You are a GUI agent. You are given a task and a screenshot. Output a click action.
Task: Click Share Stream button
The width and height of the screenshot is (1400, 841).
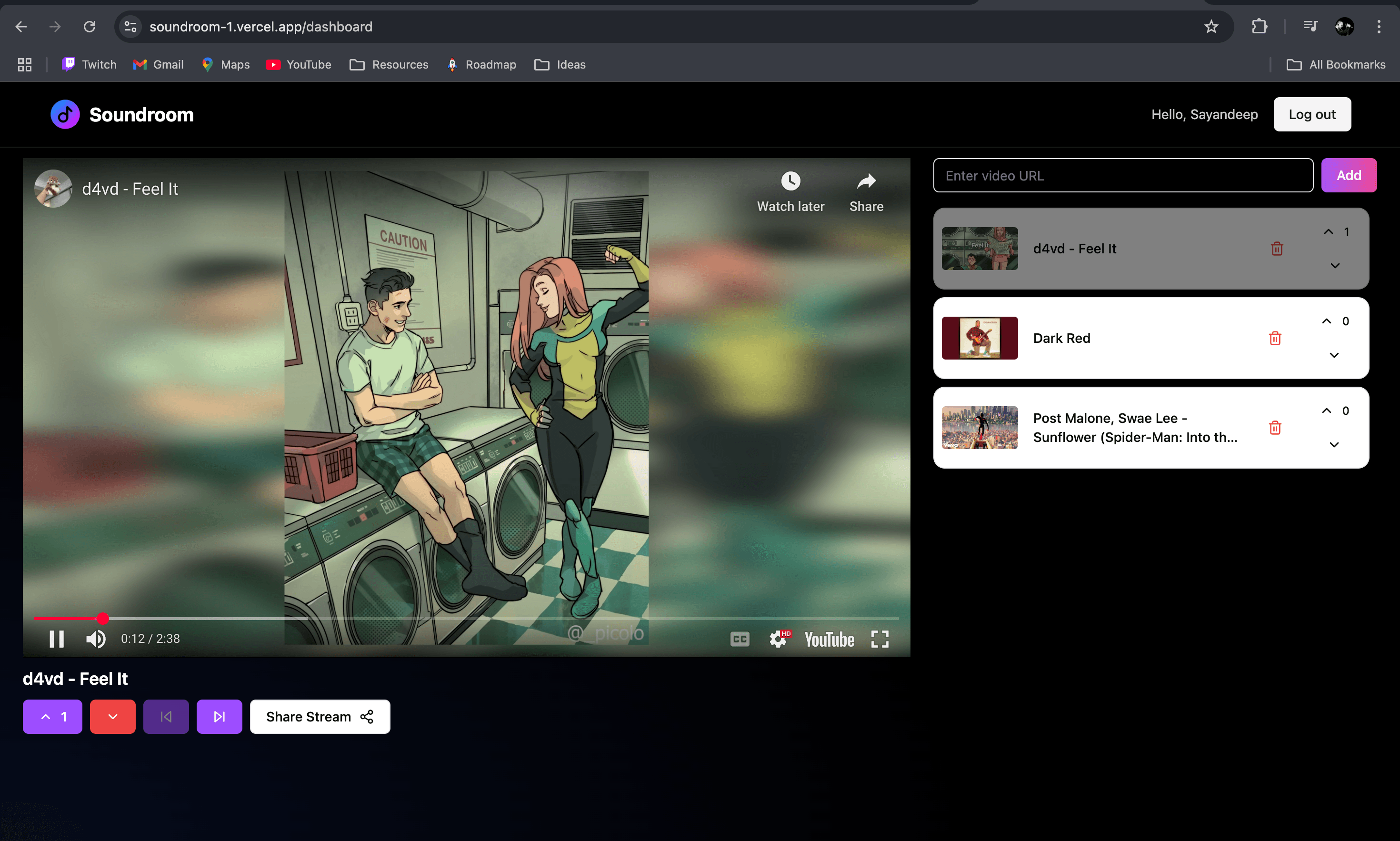(320, 717)
